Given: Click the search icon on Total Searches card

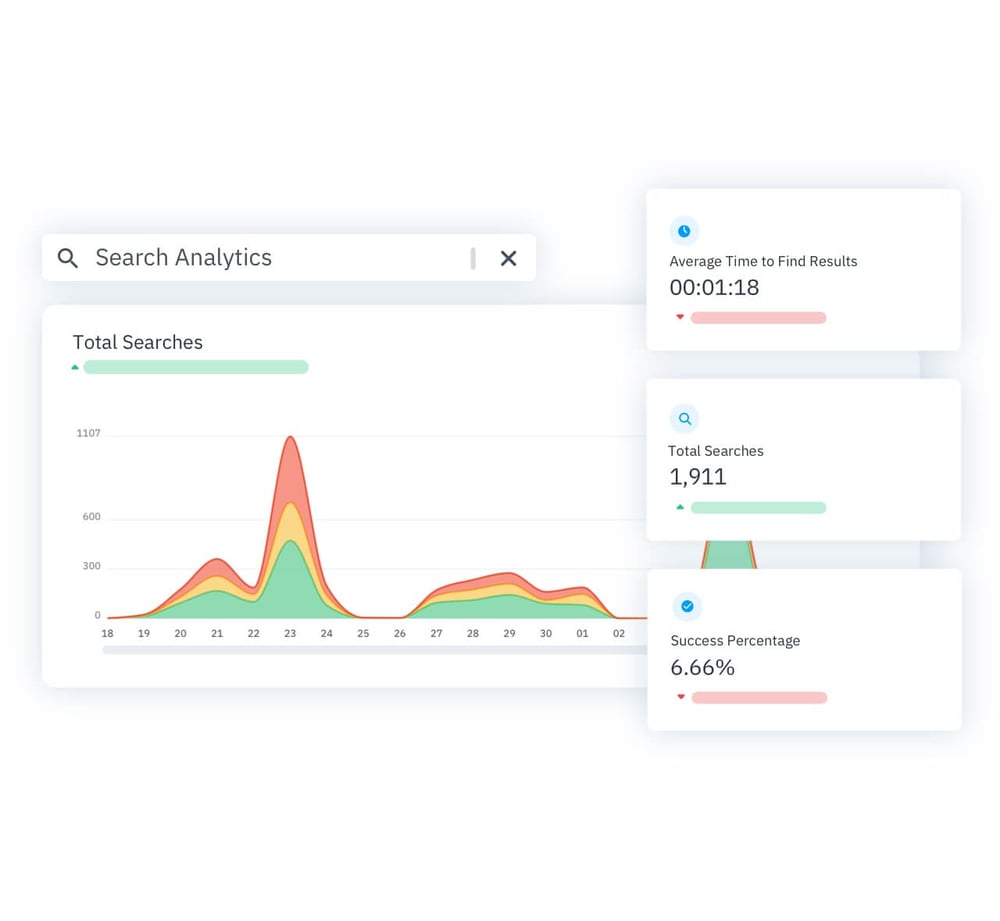Looking at the screenshot, I should pyautogui.click(x=684, y=418).
